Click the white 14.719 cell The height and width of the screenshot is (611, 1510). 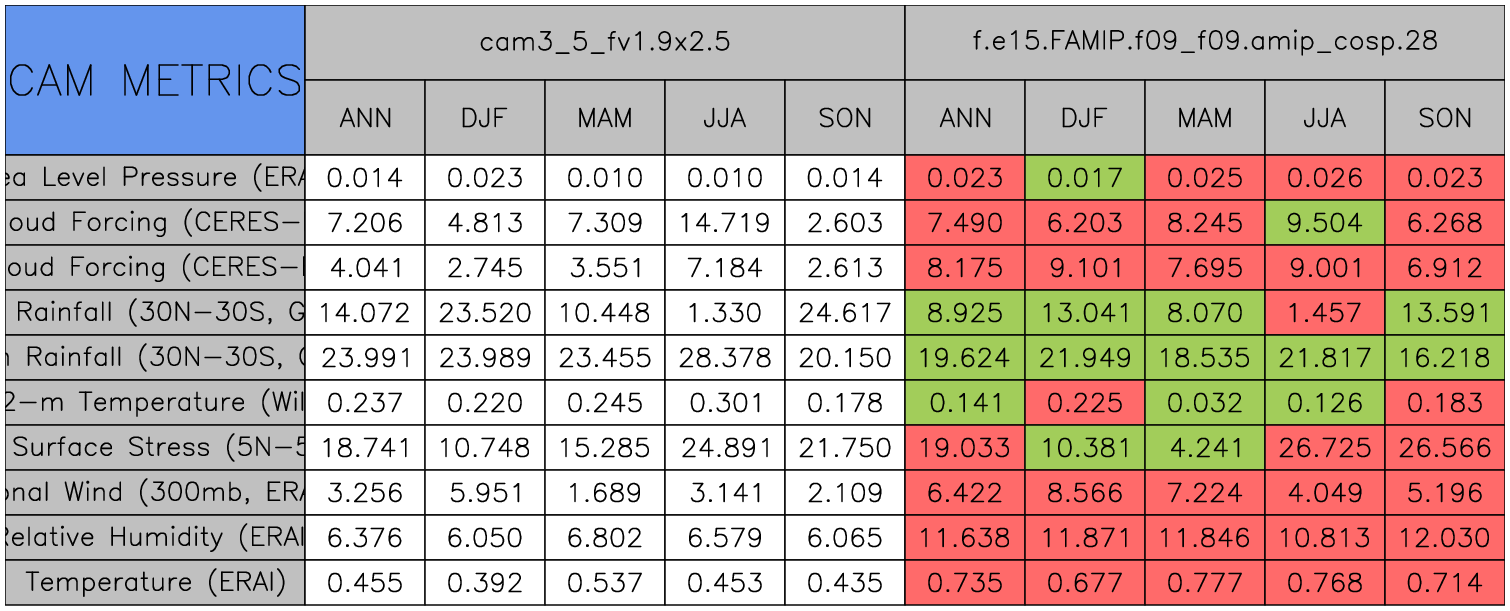(x=724, y=223)
